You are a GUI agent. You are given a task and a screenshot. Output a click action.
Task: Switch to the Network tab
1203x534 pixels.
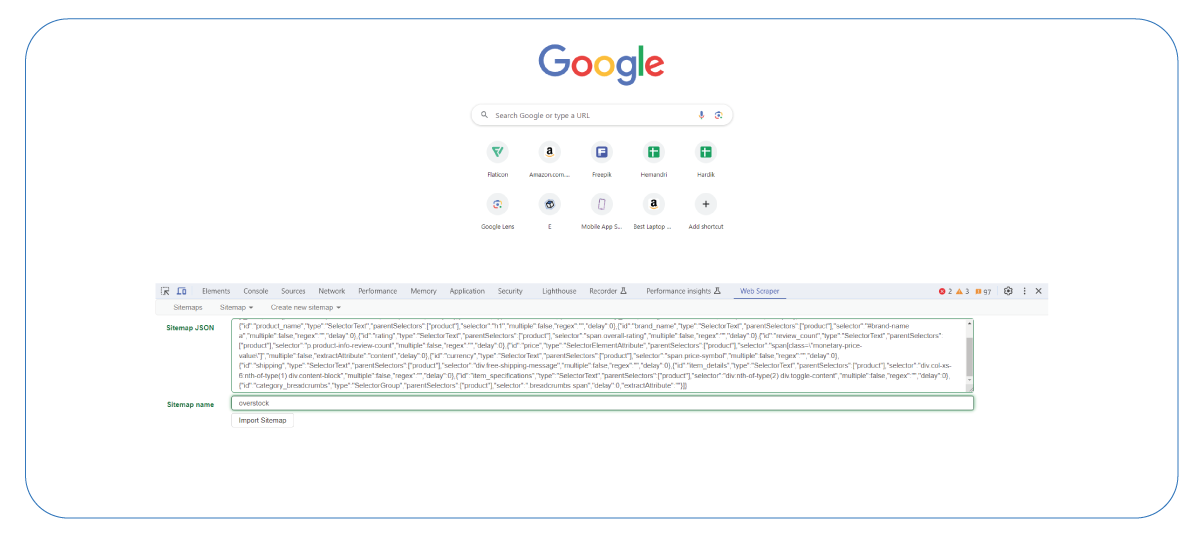pyautogui.click(x=332, y=291)
